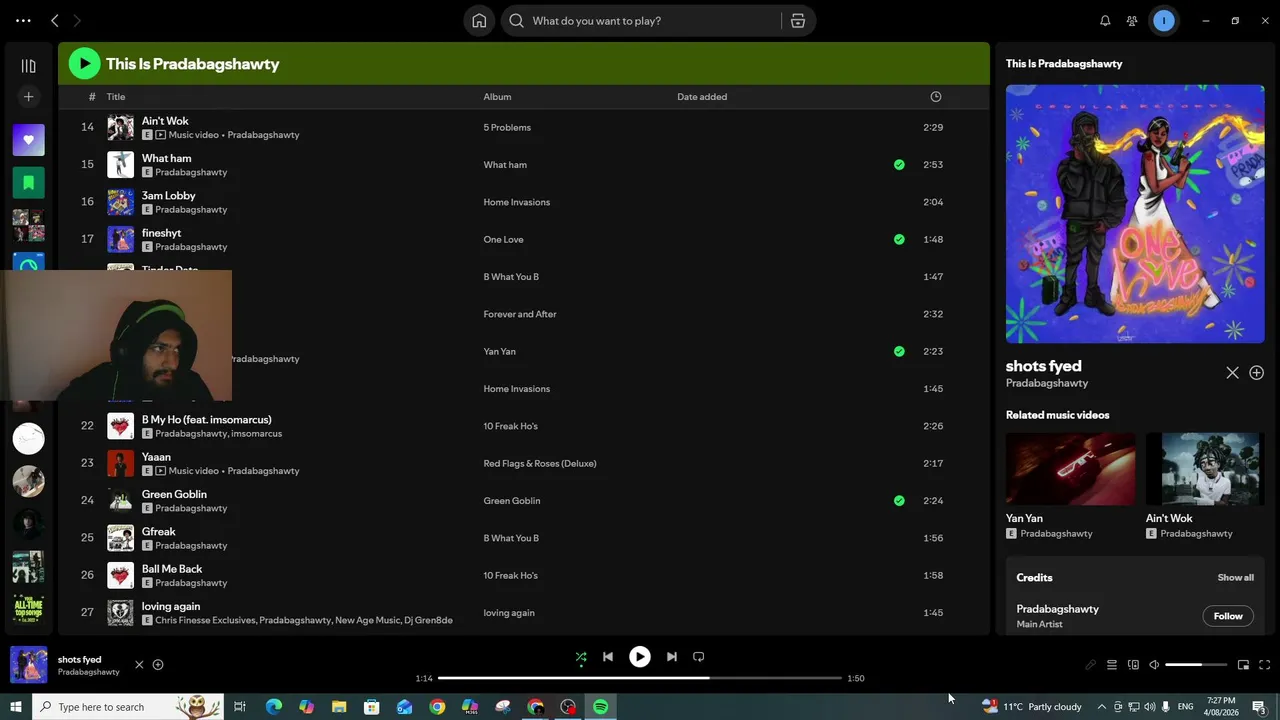This screenshot has height=720, width=1280.
Task: Open the notifications bell
Action: [x=1105, y=21]
